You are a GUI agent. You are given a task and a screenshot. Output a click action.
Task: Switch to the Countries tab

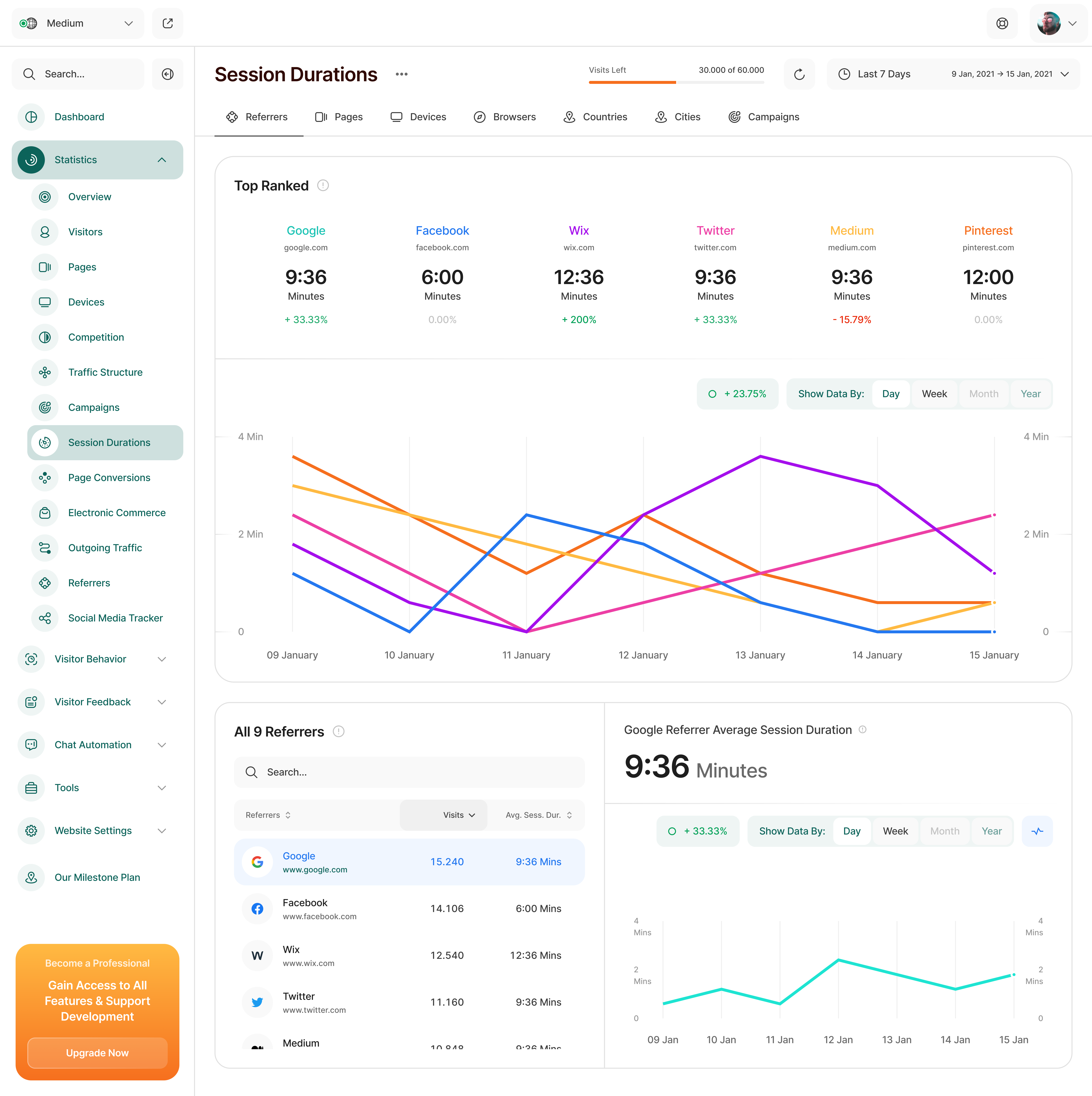[x=595, y=117]
